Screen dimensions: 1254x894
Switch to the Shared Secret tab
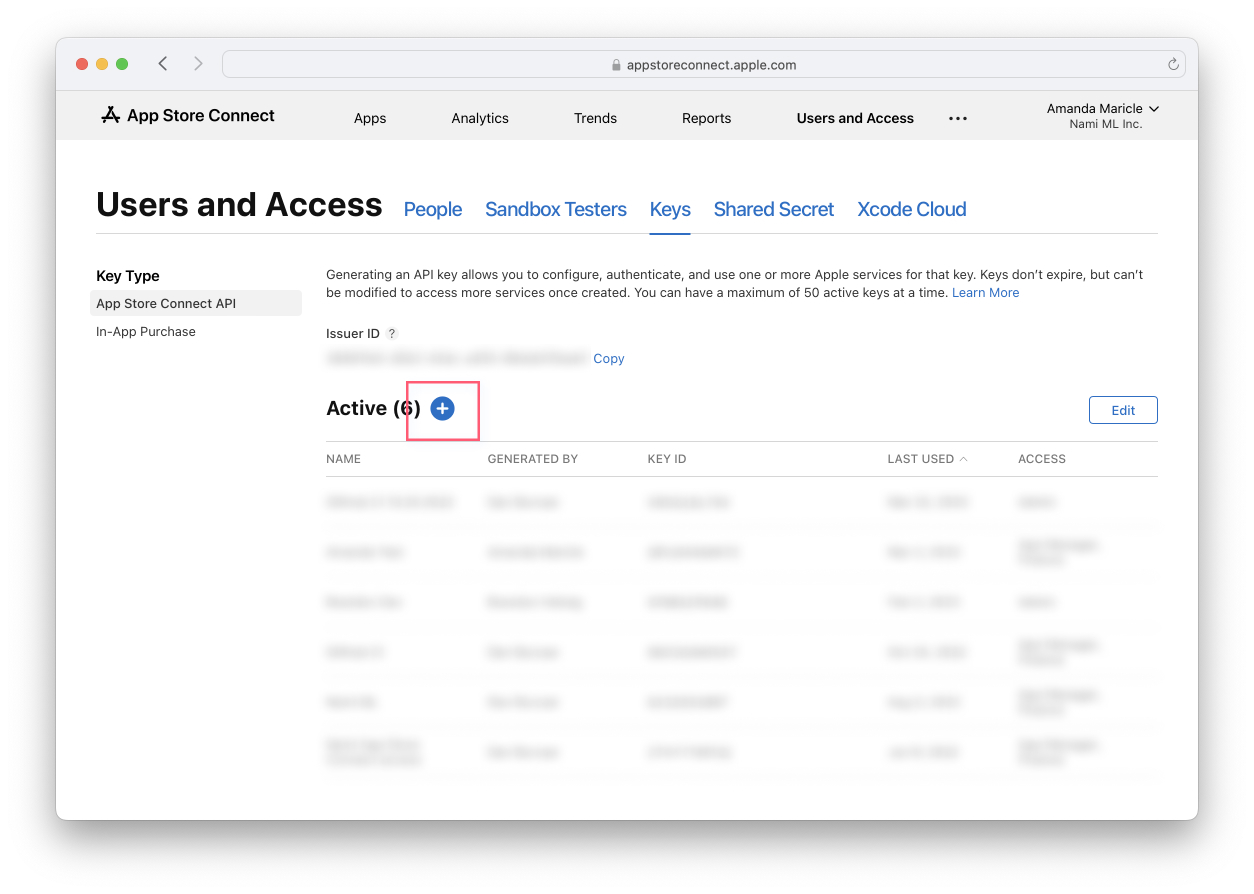click(774, 209)
